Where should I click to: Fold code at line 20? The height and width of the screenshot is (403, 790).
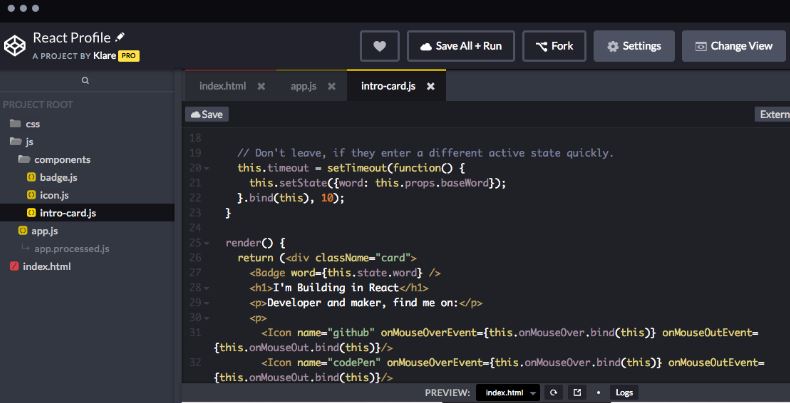[207, 168]
